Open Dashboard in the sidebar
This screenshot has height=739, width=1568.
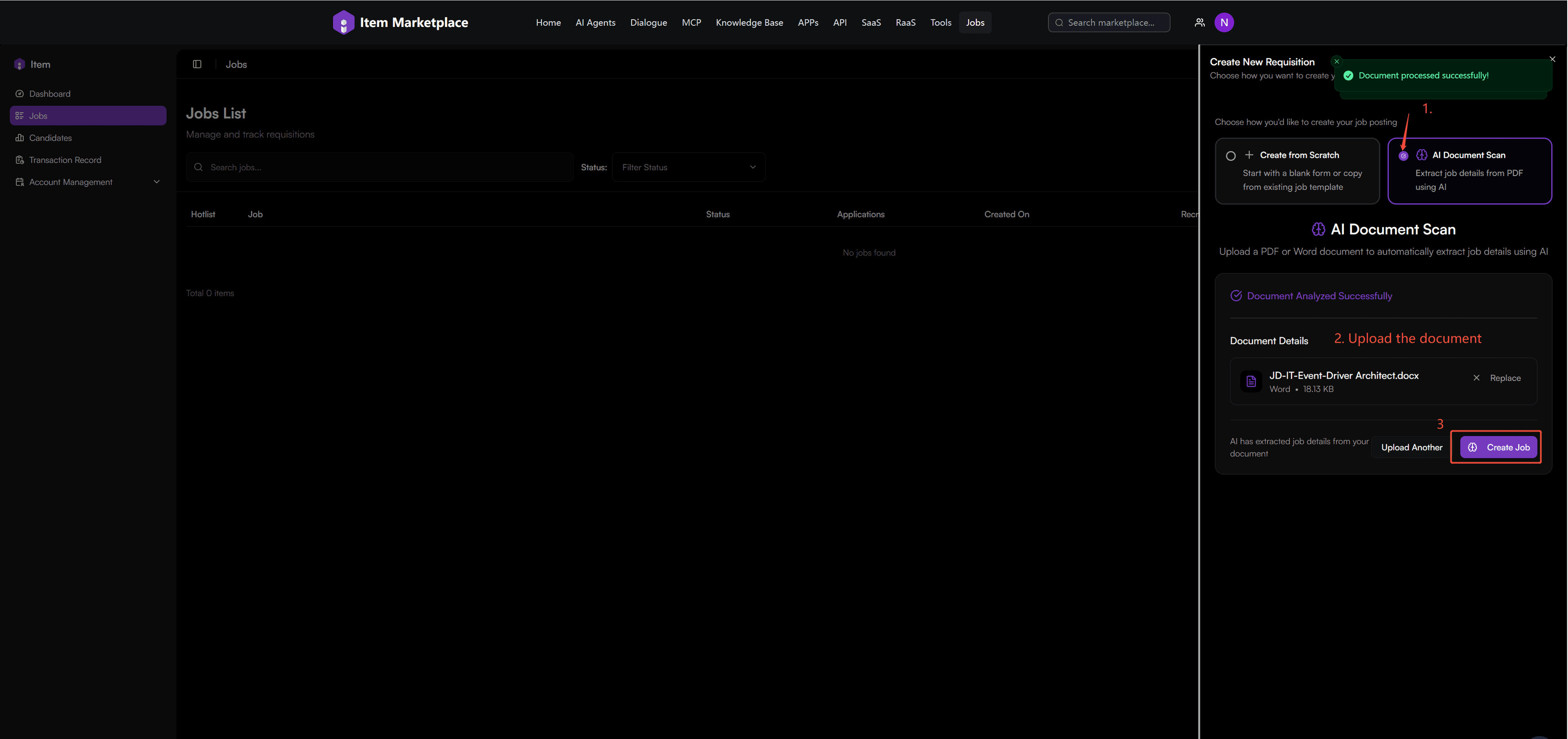[50, 94]
